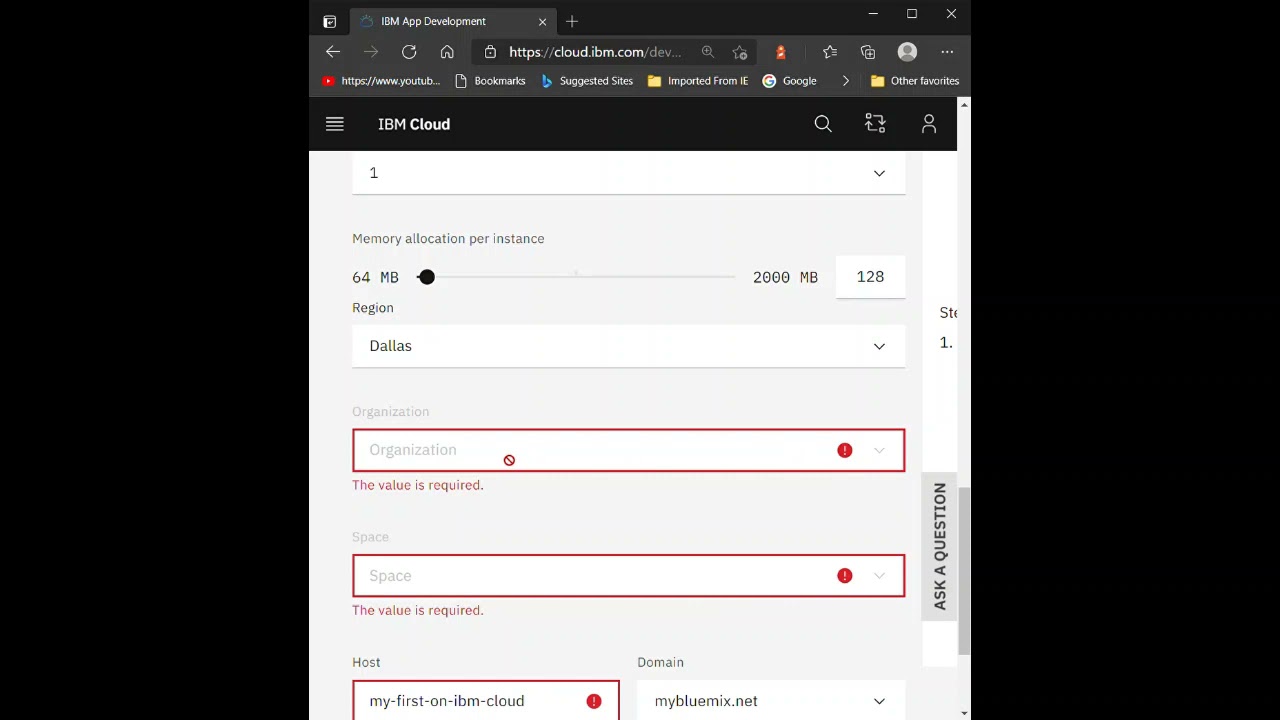
Task: Click the "64 MB" minimum label
Action: (375, 277)
